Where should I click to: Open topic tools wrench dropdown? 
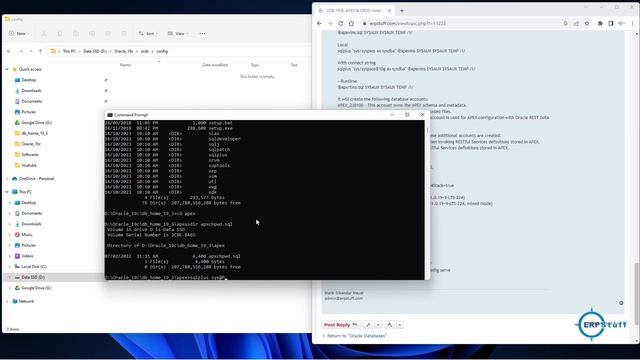tap(372, 325)
